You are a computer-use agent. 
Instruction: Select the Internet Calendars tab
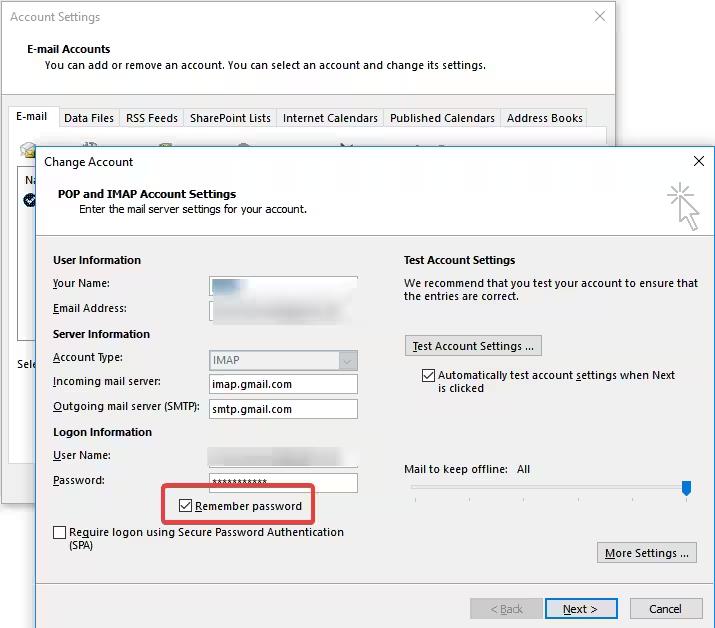click(x=330, y=118)
